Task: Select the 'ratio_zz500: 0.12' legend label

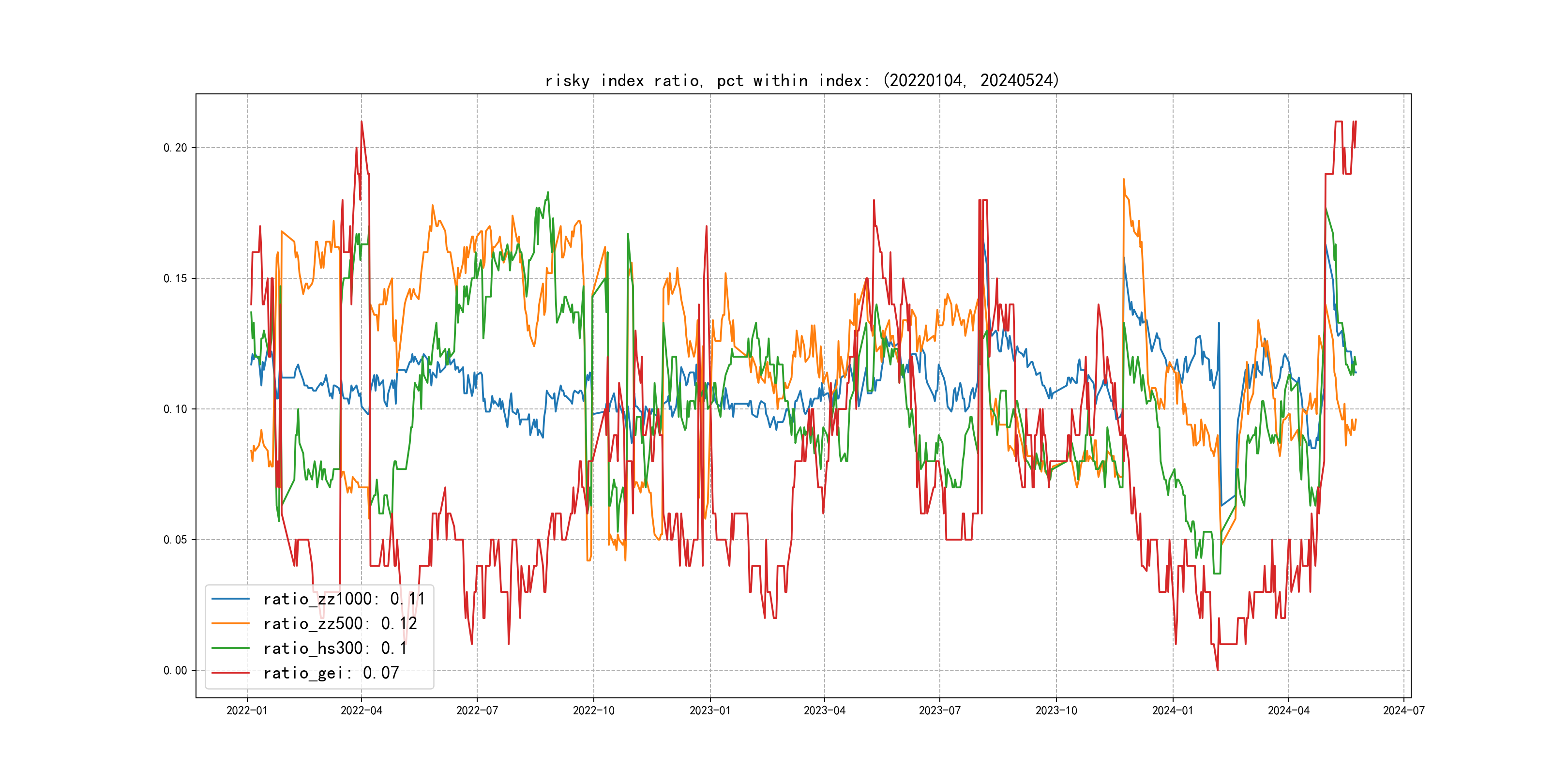Action: 340,623
